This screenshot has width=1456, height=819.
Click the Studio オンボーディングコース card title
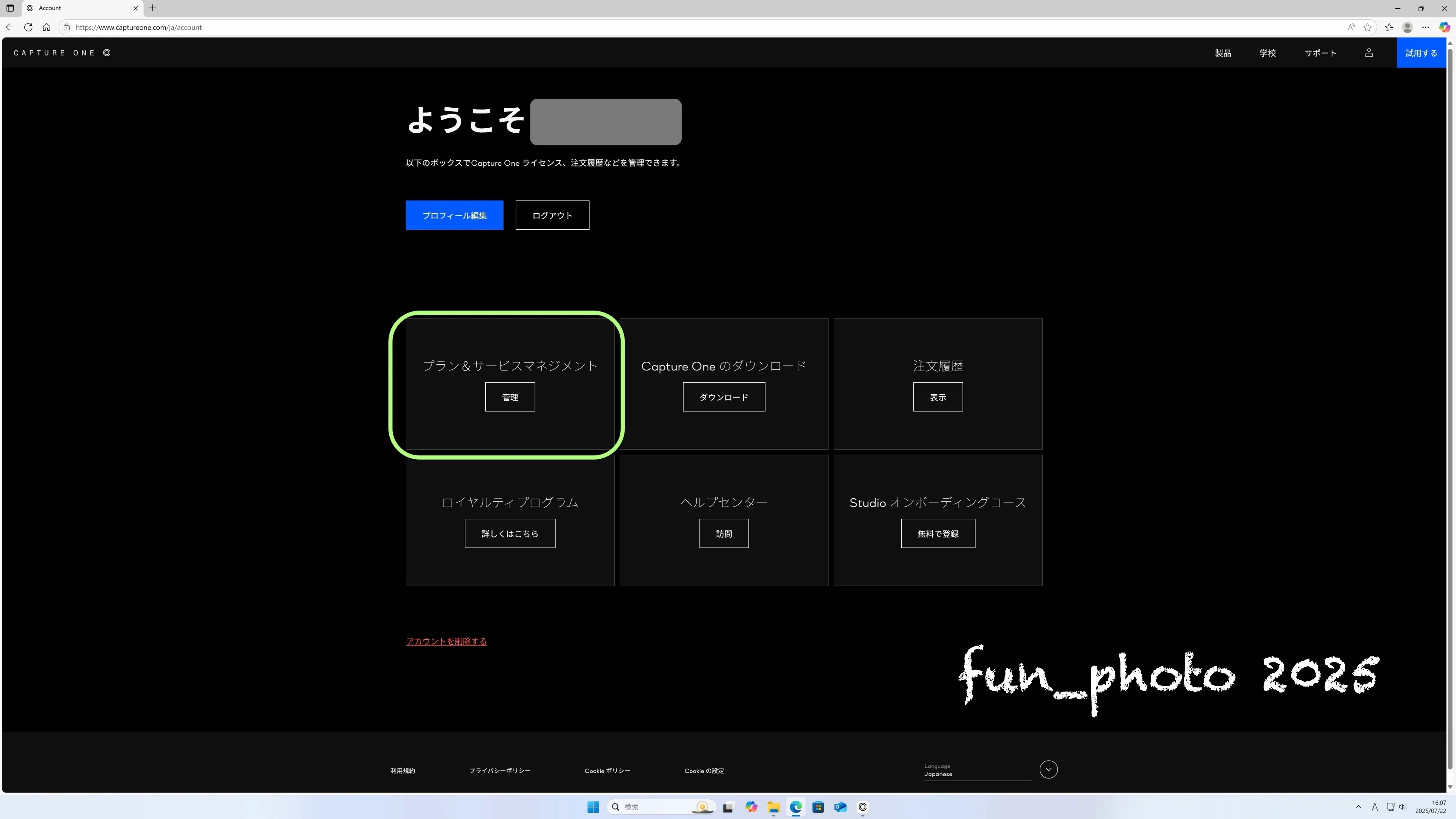pos(938,502)
